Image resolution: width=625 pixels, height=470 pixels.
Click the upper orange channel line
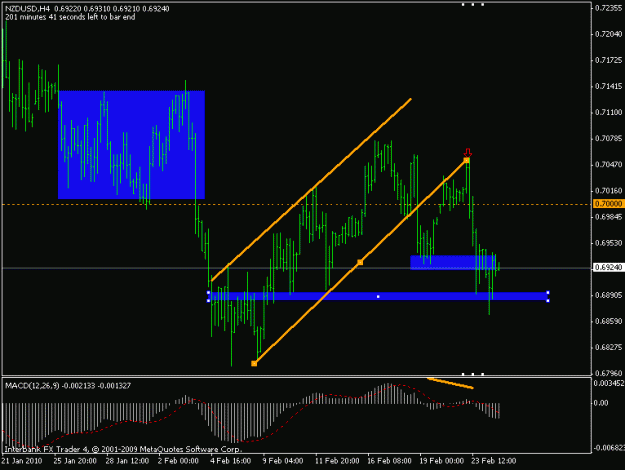click(x=311, y=190)
